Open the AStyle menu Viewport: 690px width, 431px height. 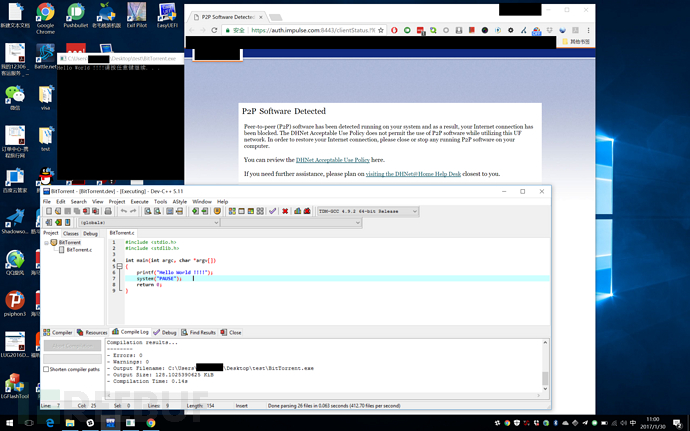[180, 202]
